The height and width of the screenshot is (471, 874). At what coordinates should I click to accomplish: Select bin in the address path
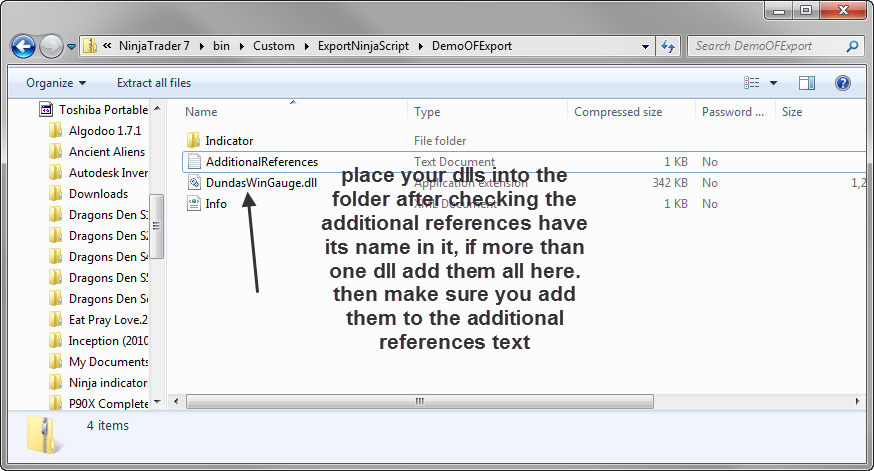[x=221, y=46]
